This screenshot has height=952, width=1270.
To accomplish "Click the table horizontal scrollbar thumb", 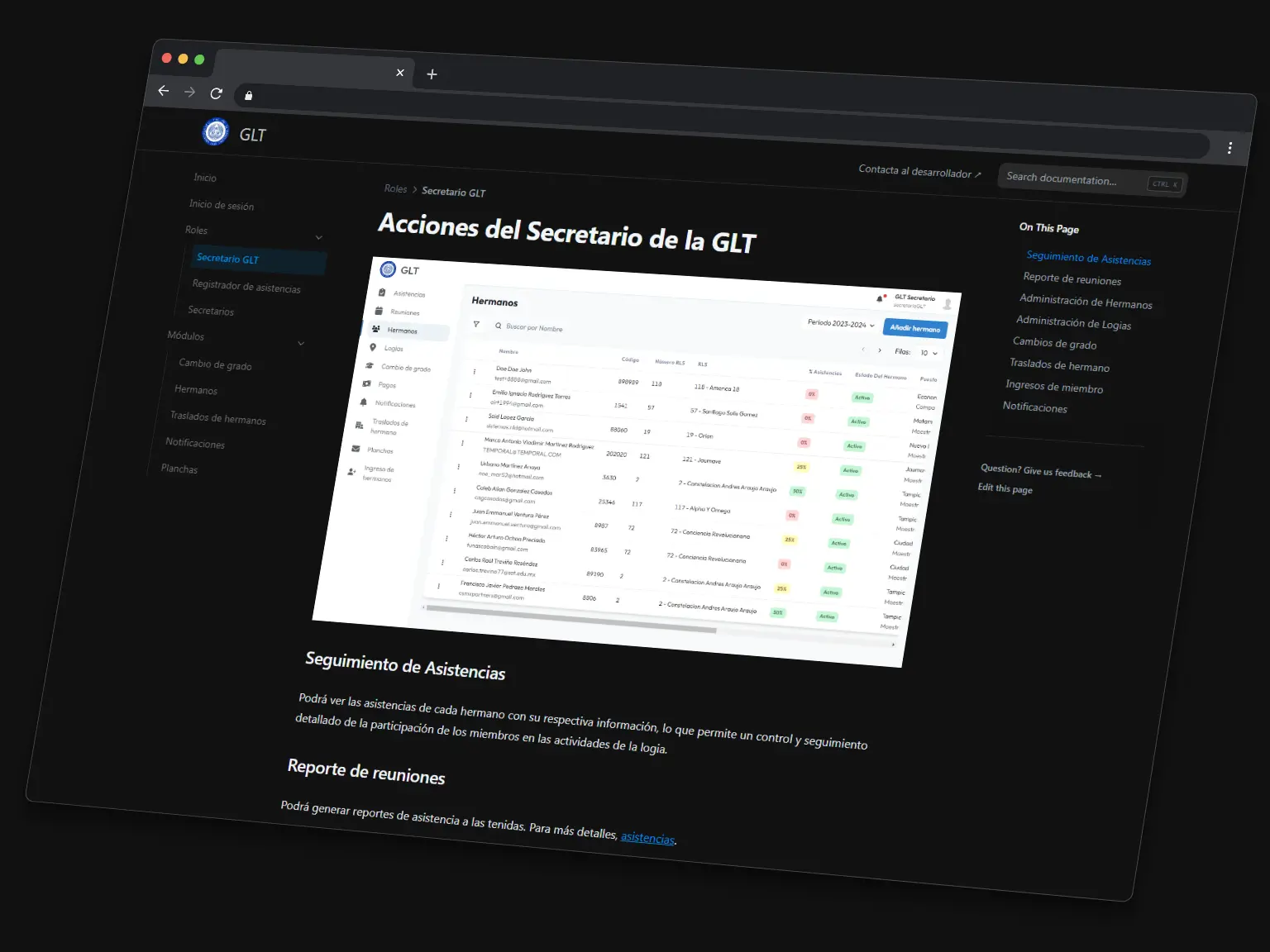I will (571, 619).
